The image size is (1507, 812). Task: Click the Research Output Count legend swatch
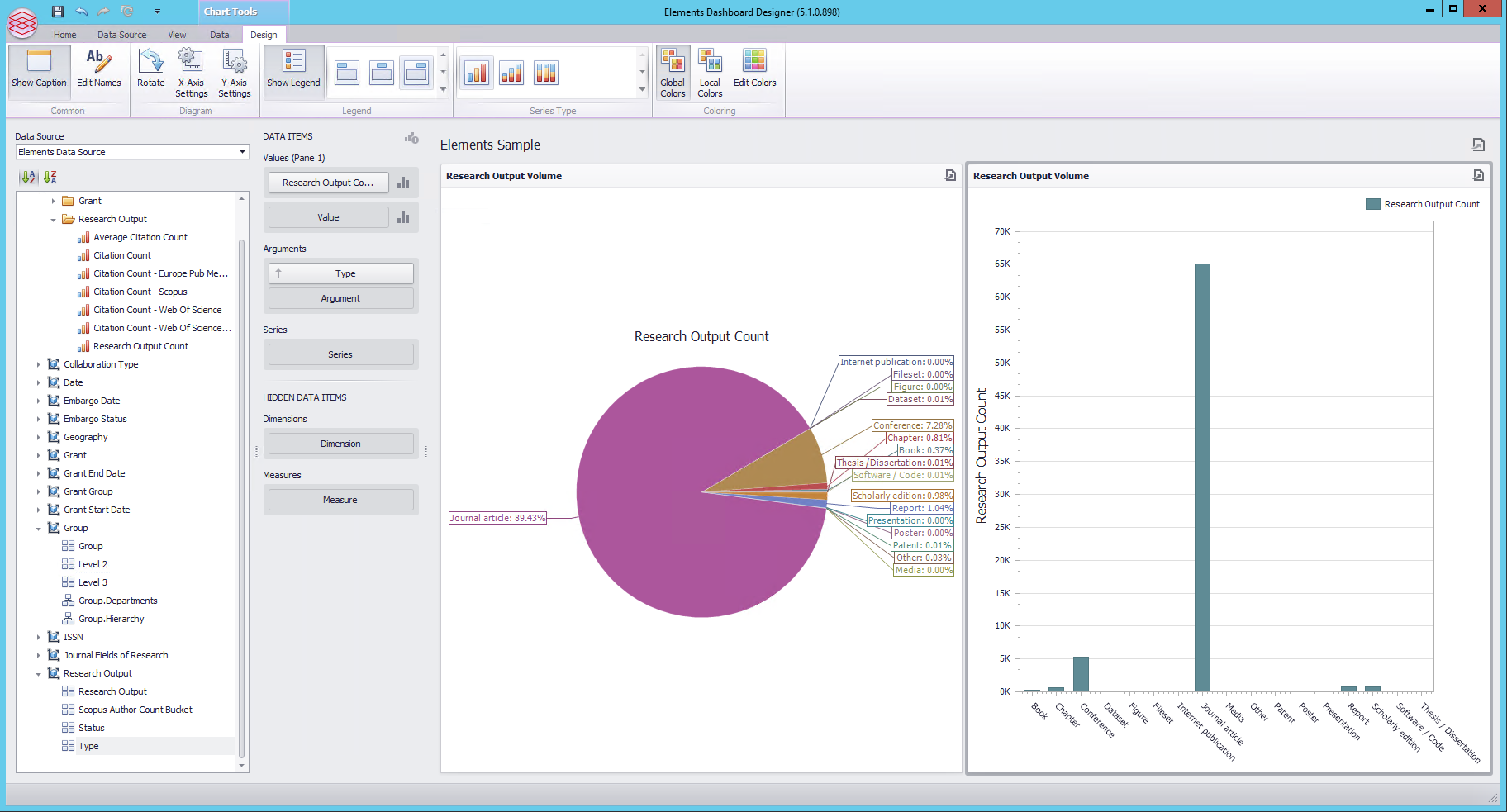(1372, 204)
